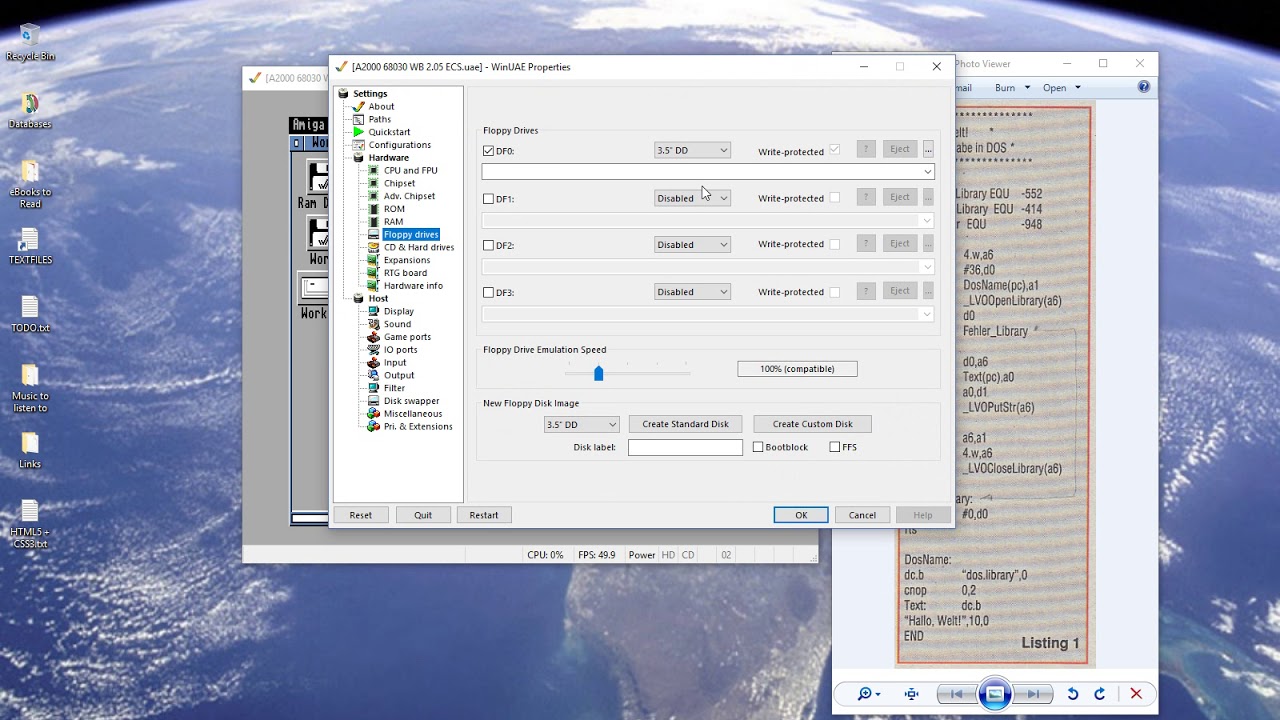Viewport: 1280px width, 720px height.
Task: Open Quickstart in the Settings tree
Action: coord(389,132)
